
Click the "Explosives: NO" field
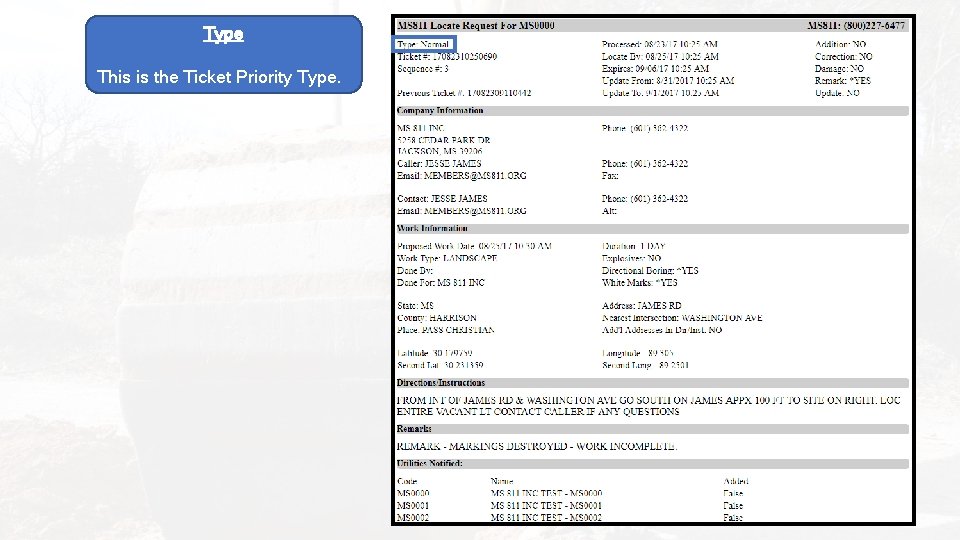631,258
